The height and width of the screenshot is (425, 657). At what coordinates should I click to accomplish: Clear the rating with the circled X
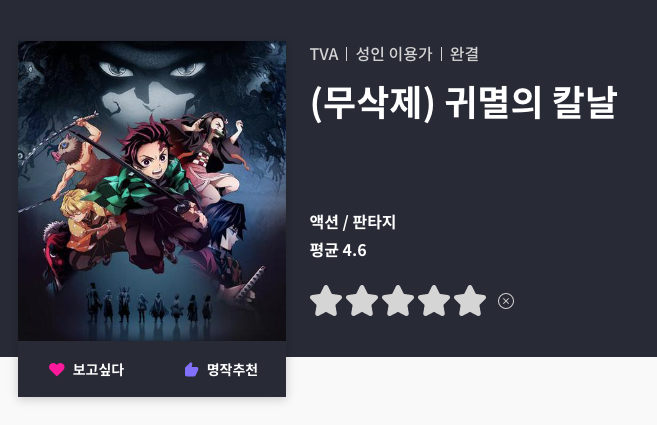(506, 301)
